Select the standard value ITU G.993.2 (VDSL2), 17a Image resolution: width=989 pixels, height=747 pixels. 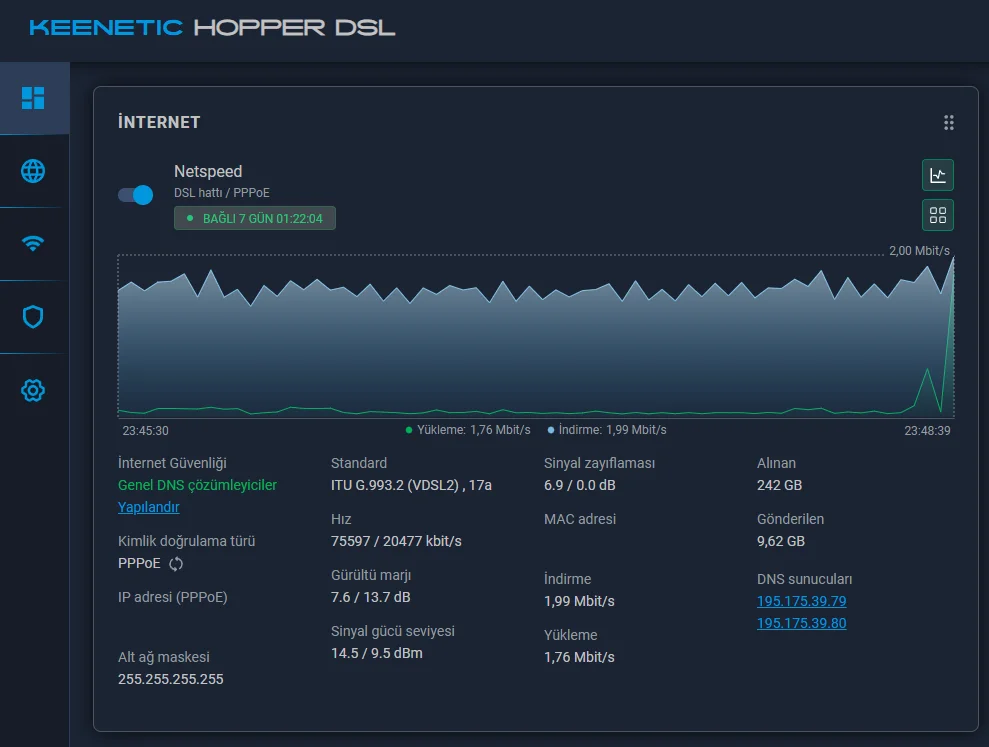click(x=411, y=485)
